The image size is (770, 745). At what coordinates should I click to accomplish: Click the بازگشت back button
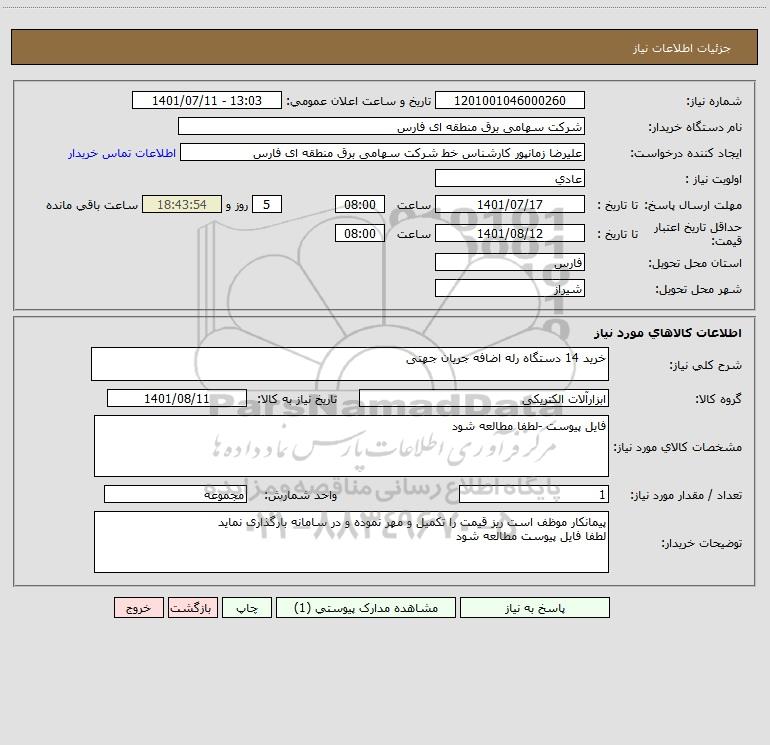[192, 608]
